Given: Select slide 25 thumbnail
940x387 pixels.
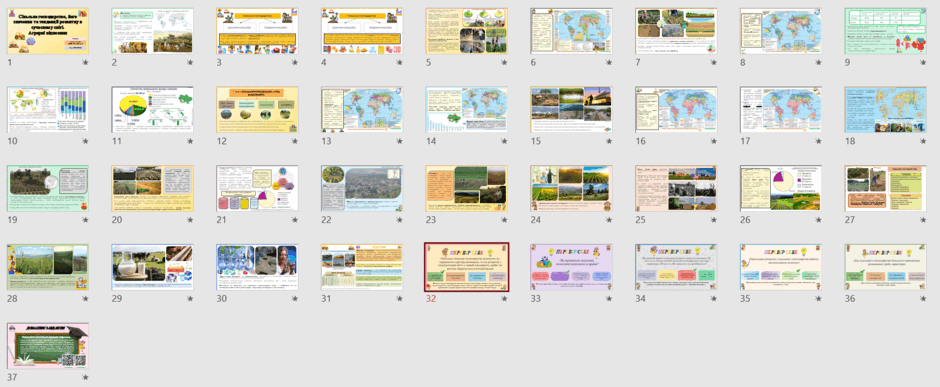Looking at the screenshot, I should [676, 188].
